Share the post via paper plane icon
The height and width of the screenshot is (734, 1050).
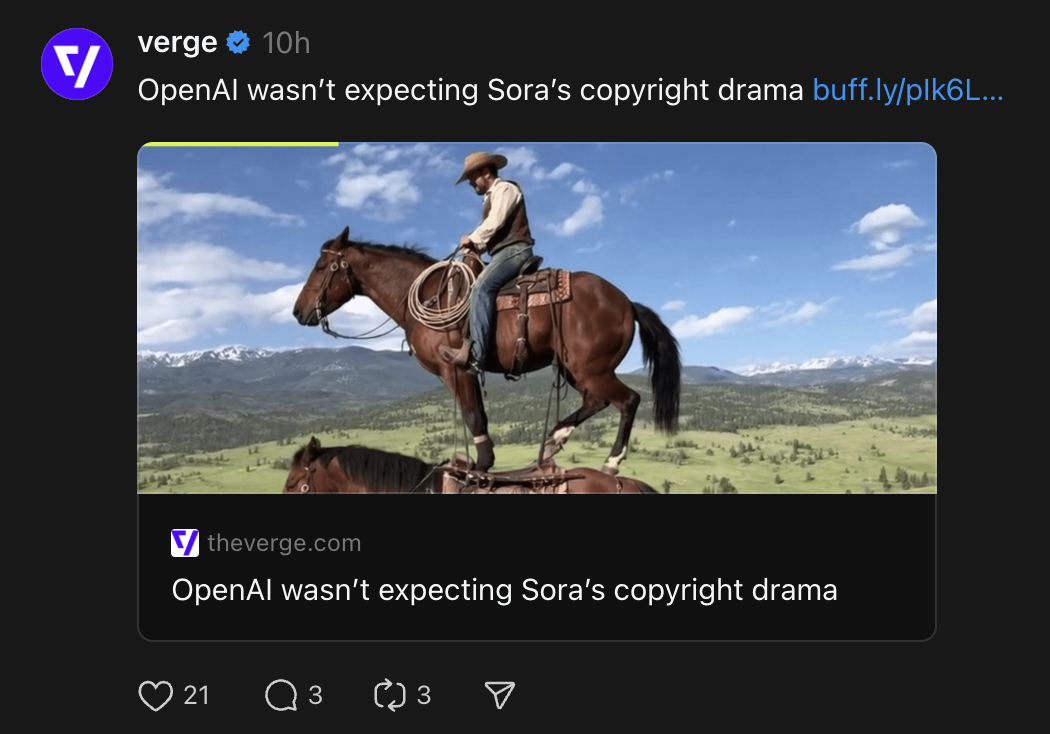[x=499, y=695]
